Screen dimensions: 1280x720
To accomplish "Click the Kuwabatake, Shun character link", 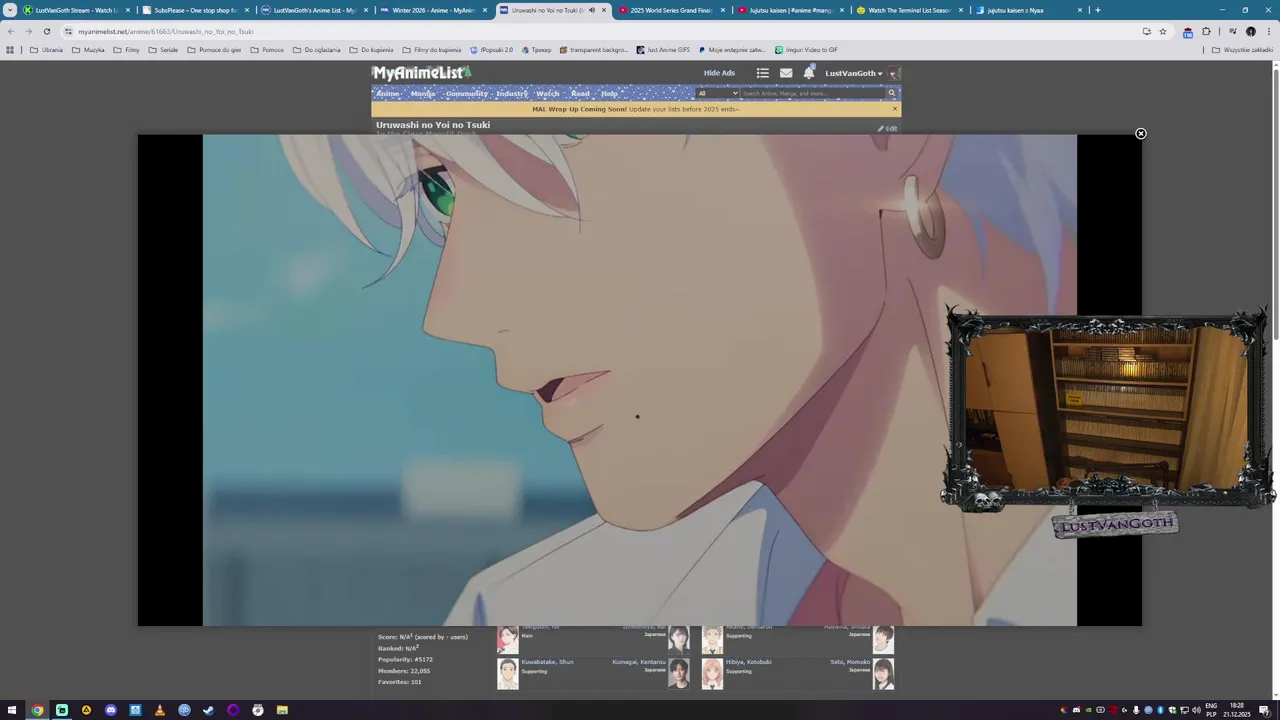I will coord(547,662).
